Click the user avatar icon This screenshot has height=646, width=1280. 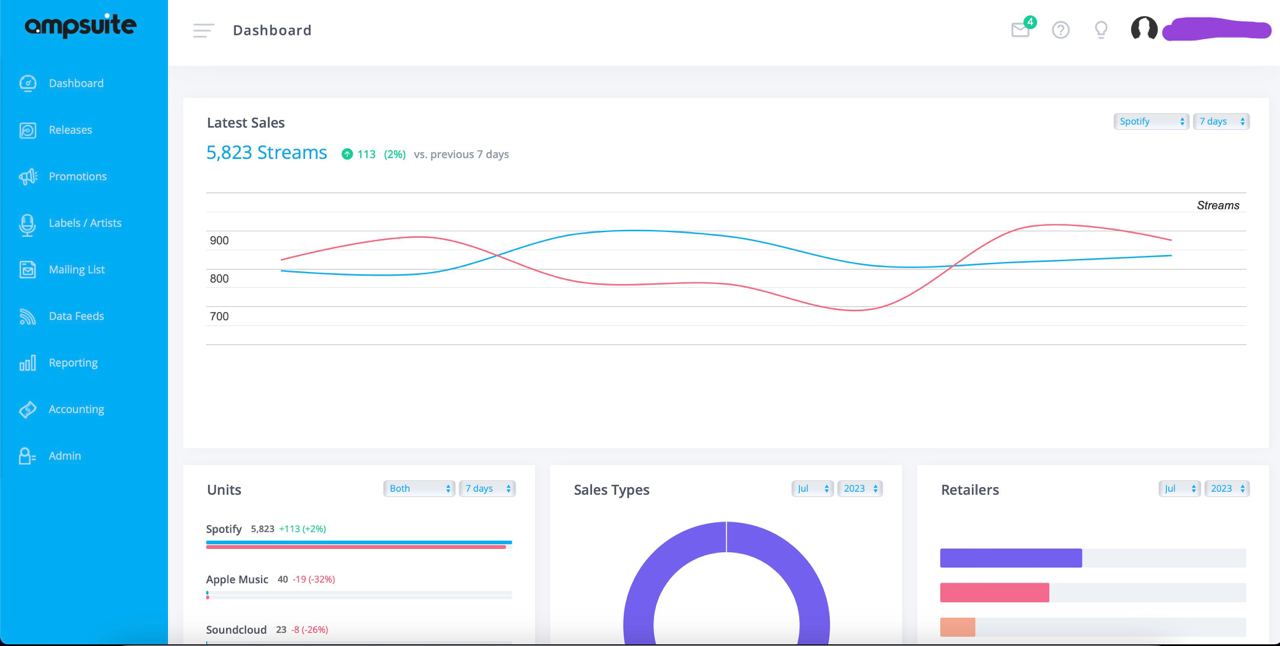[x=1144, y=29]
